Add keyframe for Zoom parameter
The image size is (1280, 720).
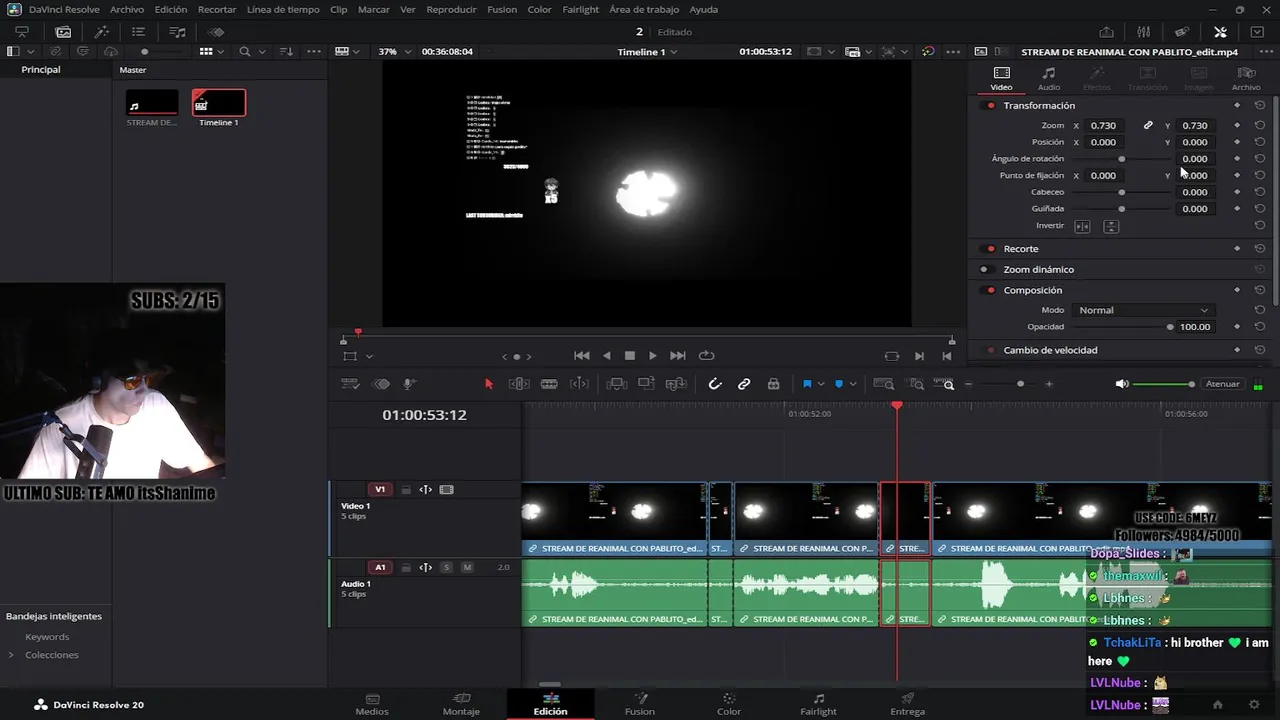coord(1237,126)
